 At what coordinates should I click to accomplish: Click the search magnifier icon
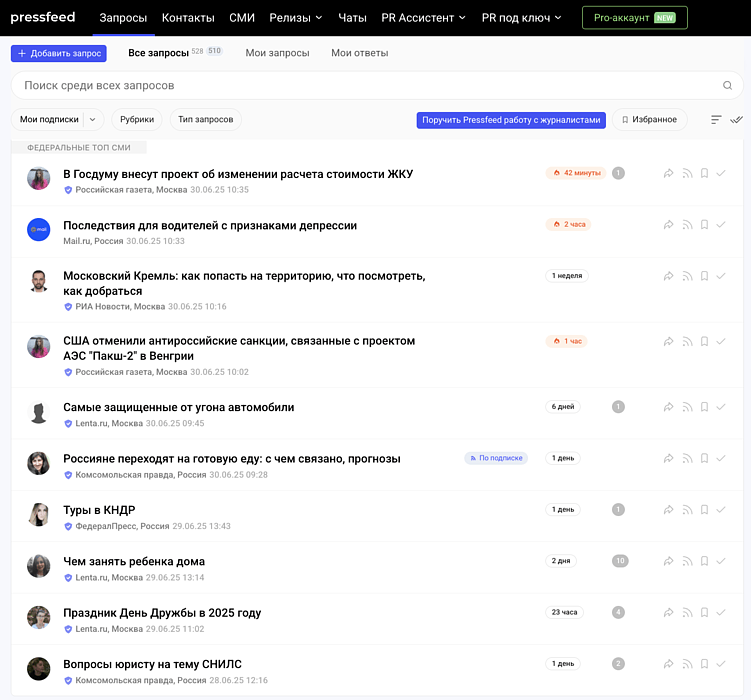click(x=727, y=86)
